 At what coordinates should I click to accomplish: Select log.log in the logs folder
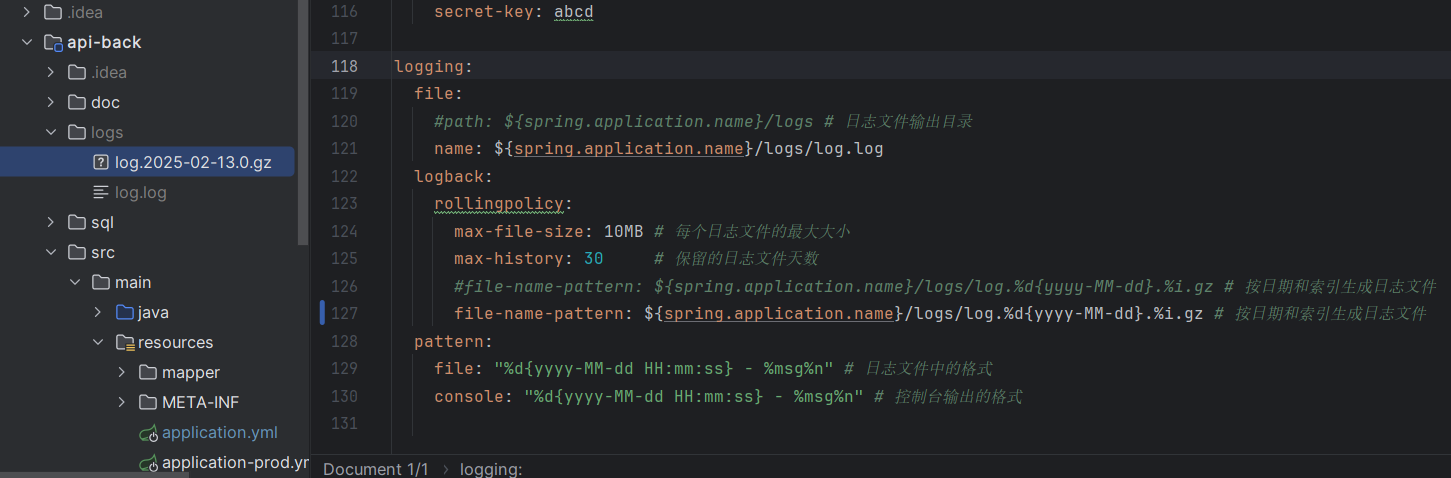pyautogui.click(x=140, y=192)
